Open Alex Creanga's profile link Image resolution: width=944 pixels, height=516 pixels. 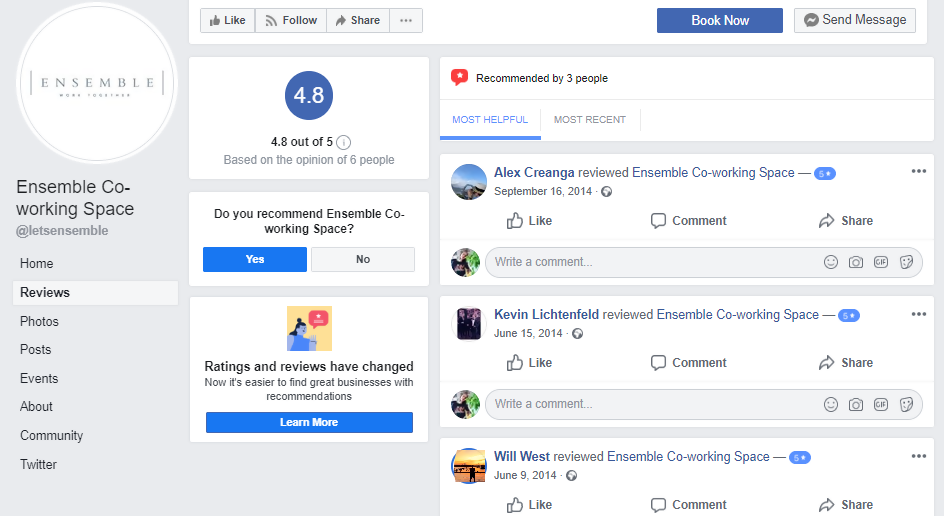(x=534, y=173)
